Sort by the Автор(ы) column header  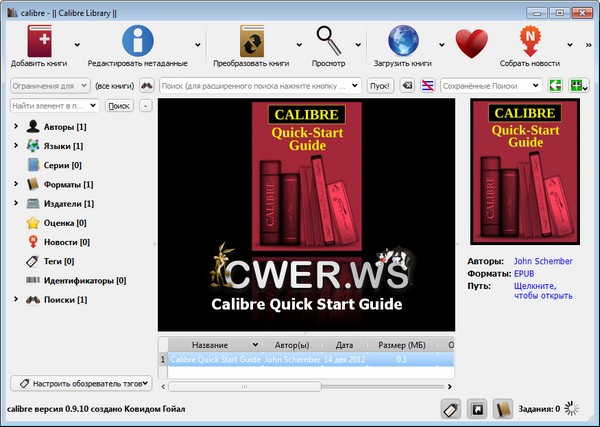coord(291,344)
